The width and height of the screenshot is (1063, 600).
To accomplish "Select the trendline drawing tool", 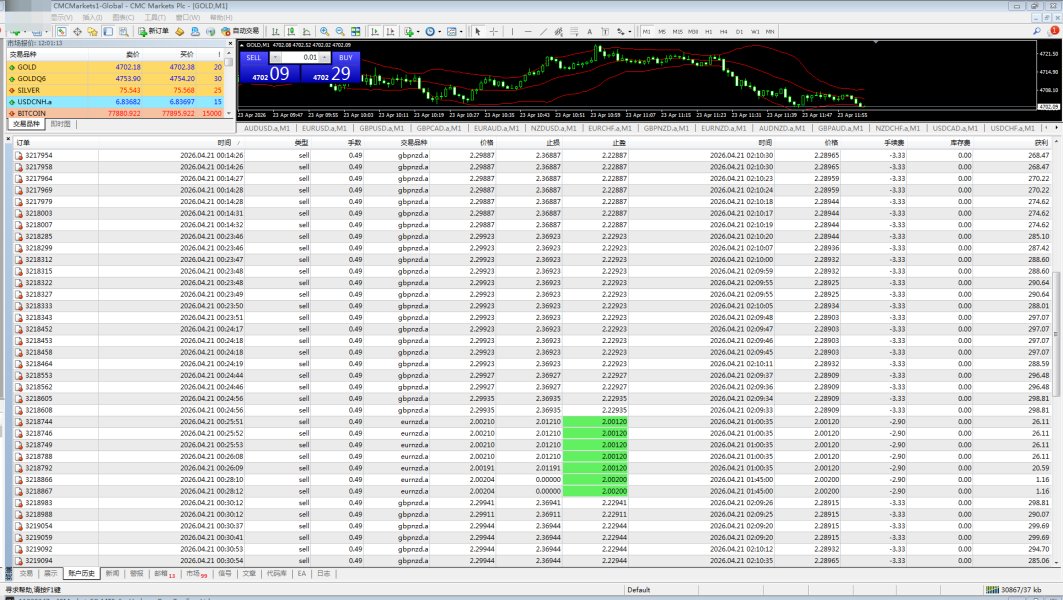I will (x=543, y=31).
